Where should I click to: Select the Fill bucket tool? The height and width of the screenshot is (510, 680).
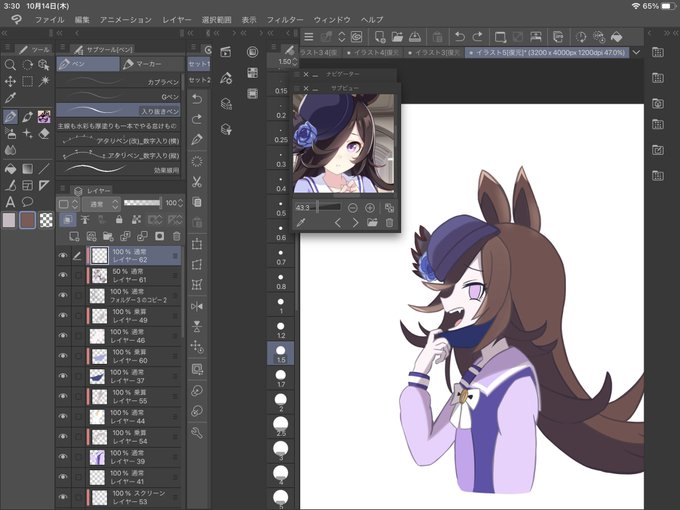click(10, 168)
